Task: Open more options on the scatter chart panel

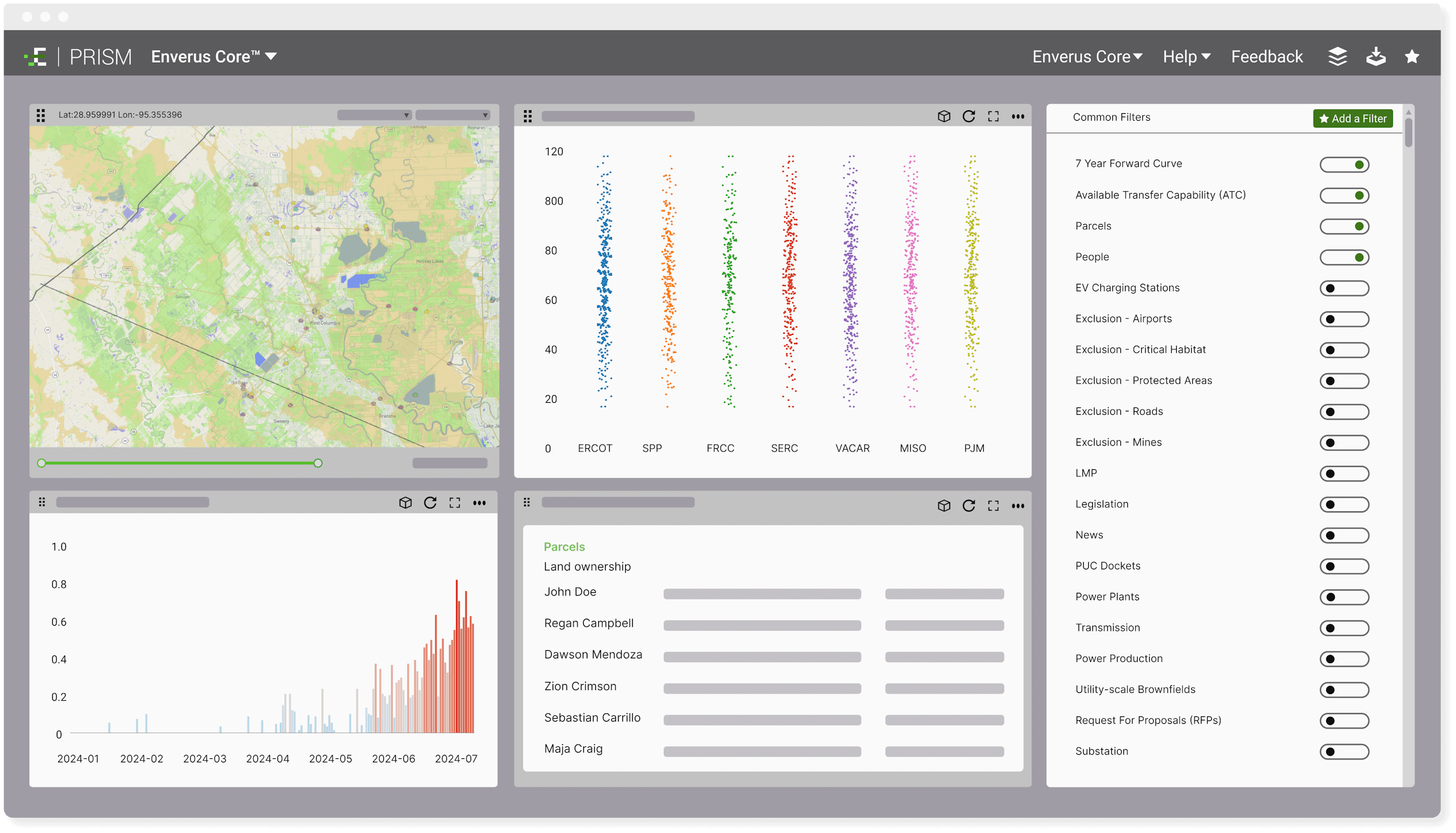Action: point(1018,115)
